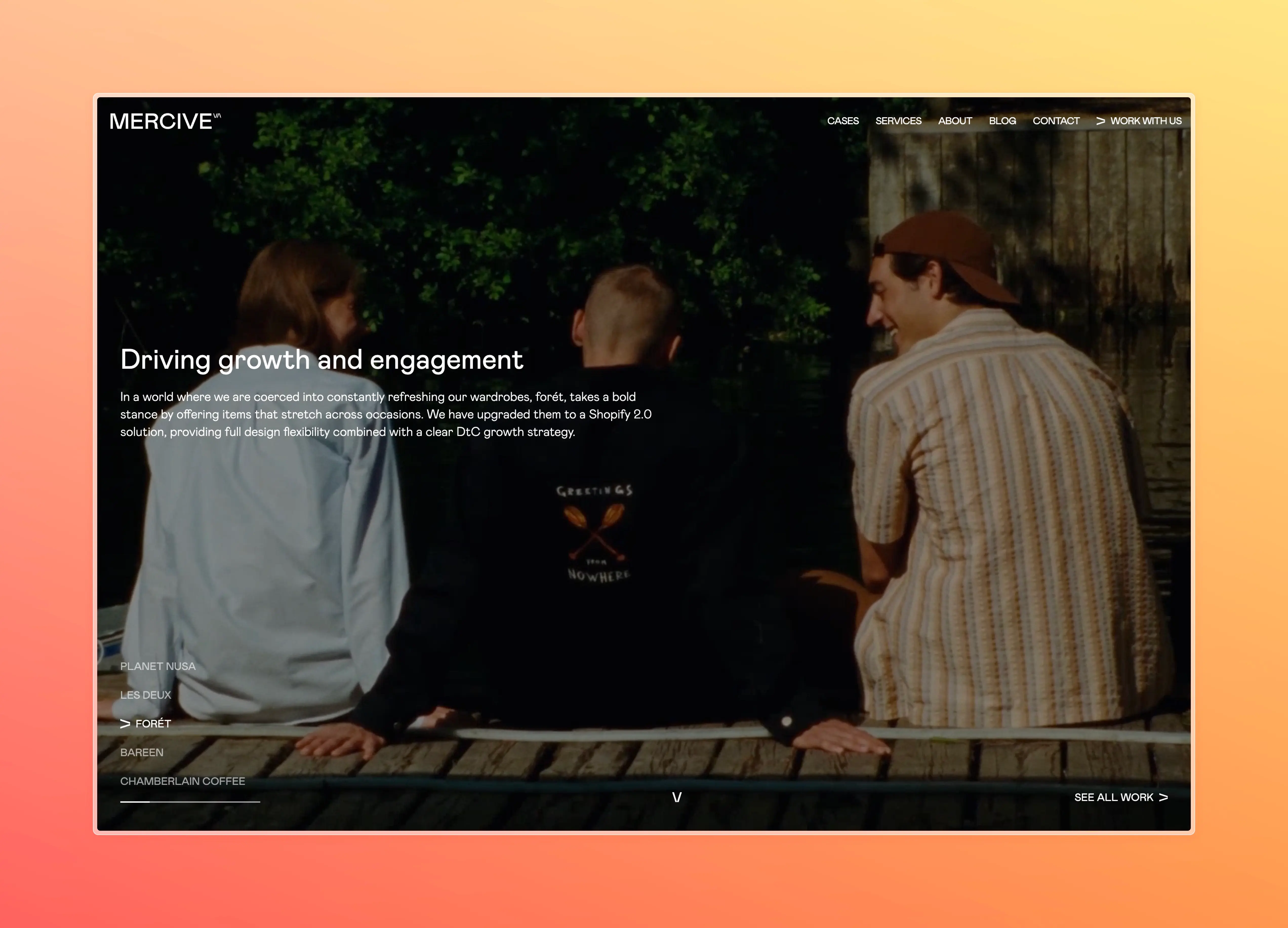Screen dimensions: 1288x928
Task: Select the Chamberlain Coffee case
Action: click(183, 781)
